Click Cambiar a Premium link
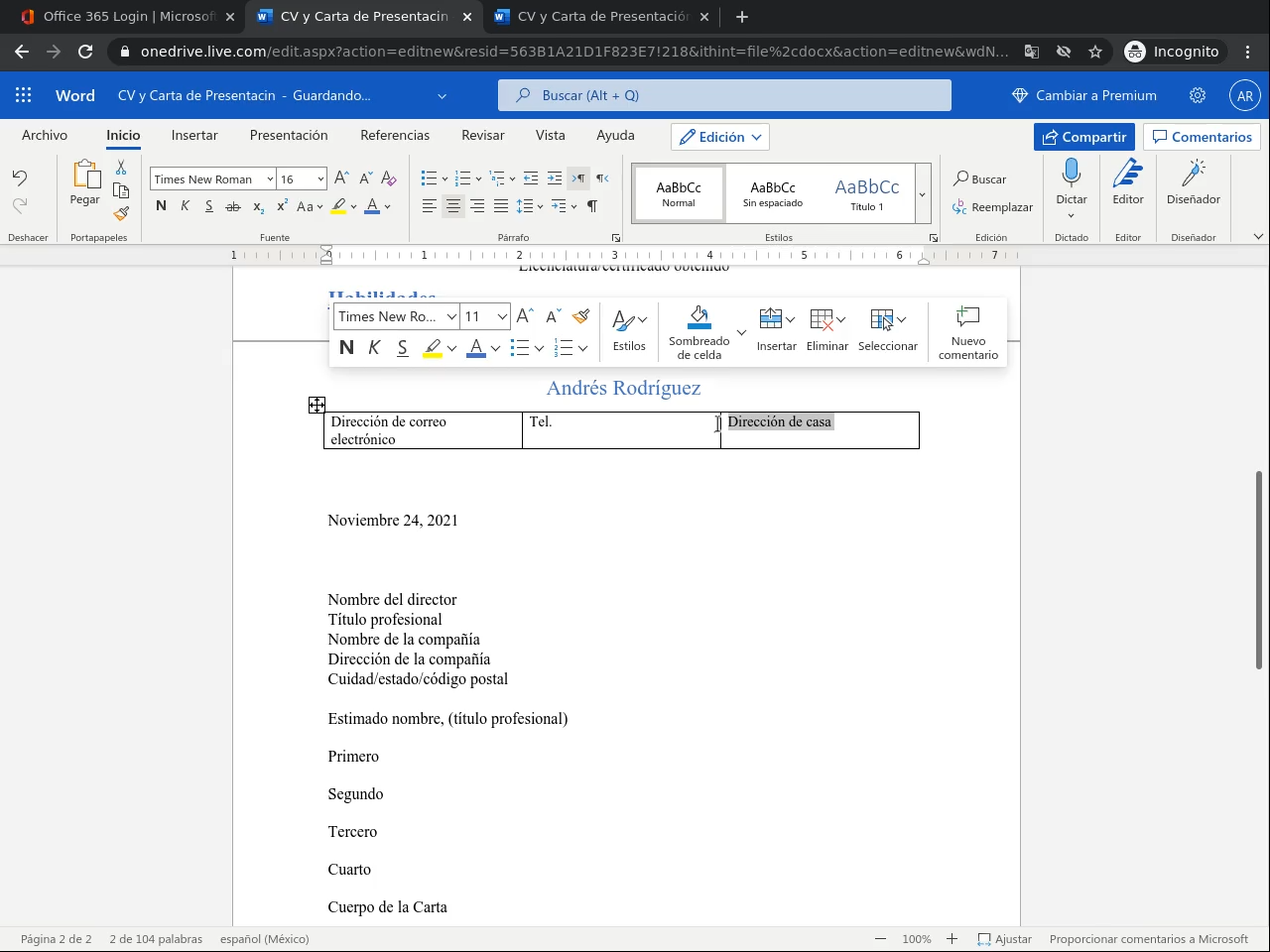1270x952 pixels. 1083,95
